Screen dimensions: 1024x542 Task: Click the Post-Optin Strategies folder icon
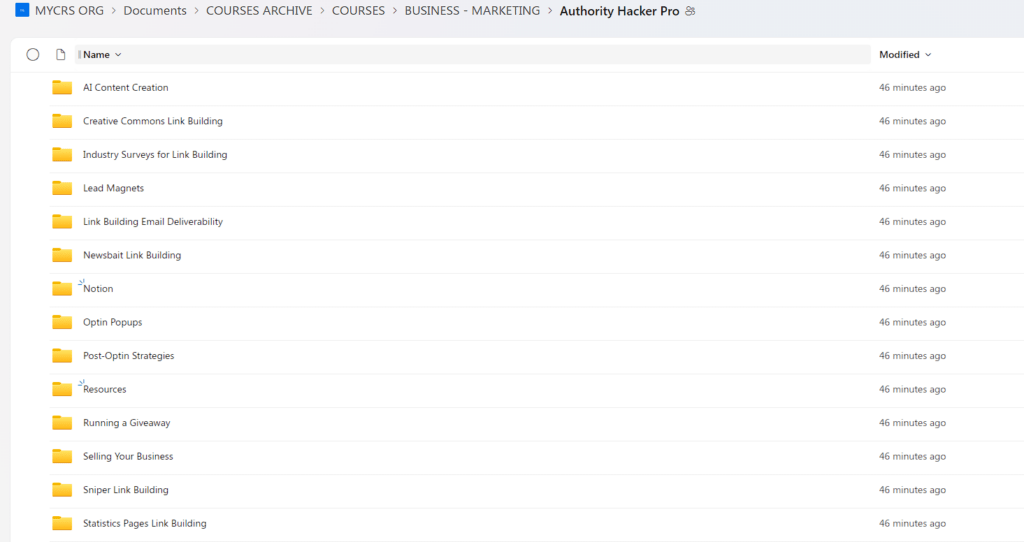(62, 356)
